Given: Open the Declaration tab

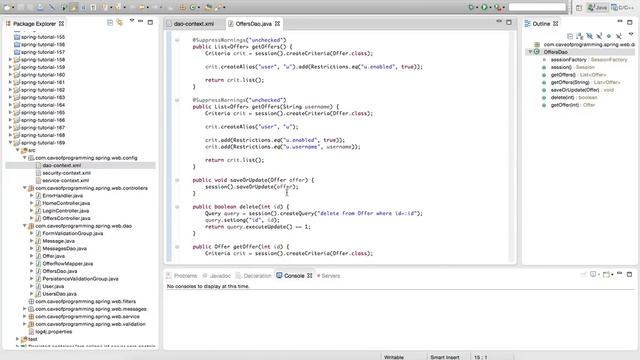Looking at the screenshot, I should [x=253, y=276].
